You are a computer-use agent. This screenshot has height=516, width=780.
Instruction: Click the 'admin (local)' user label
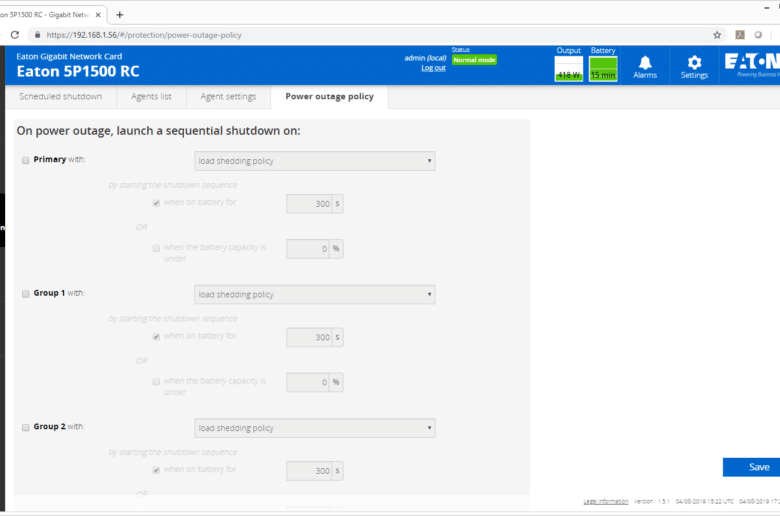coord(425,58)
